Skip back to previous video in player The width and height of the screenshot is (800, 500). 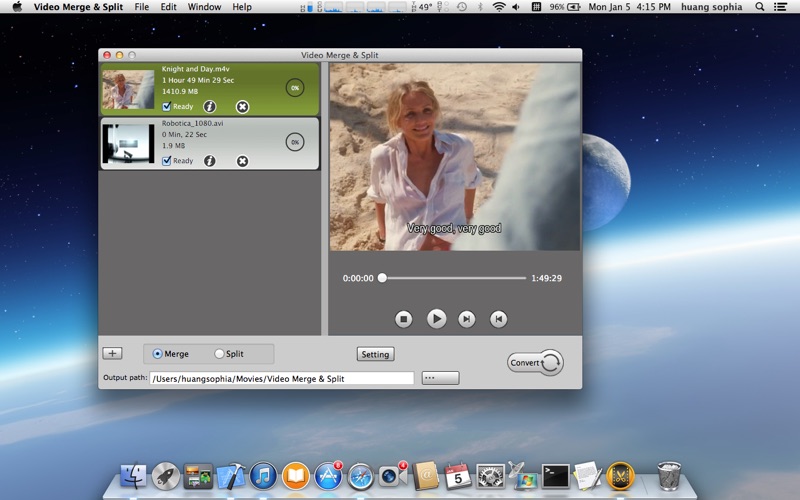(498, 319)
